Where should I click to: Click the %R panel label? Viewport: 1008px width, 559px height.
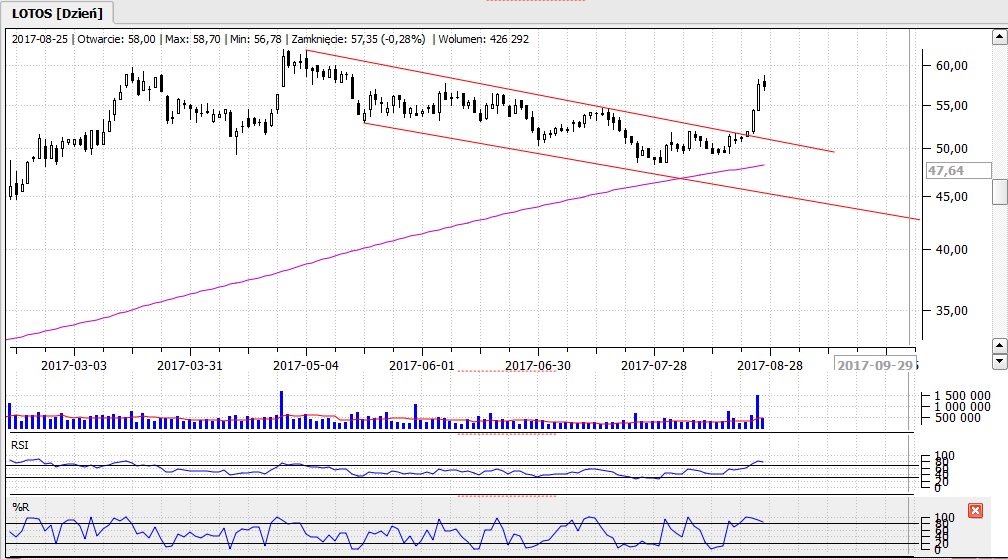pos(19,506)
